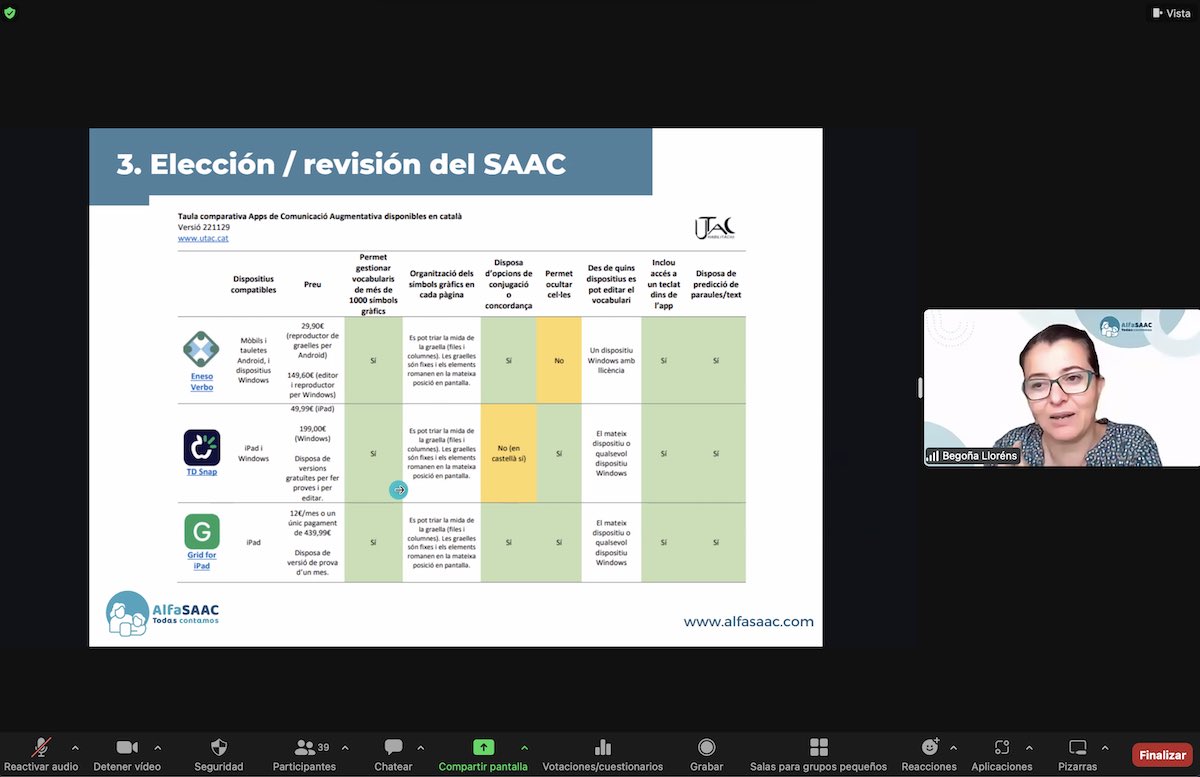Screen dimensions: 1200x777
Task: Click 'Dispositius compatibles' column header
Action: [254, 284]
